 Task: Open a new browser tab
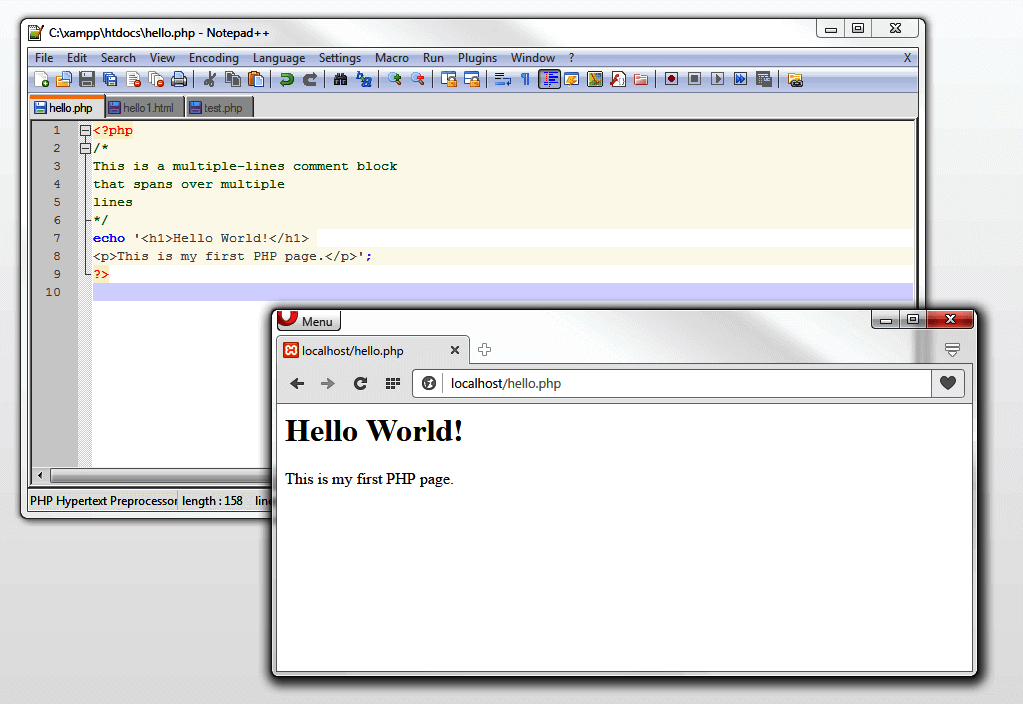point(485,350)
